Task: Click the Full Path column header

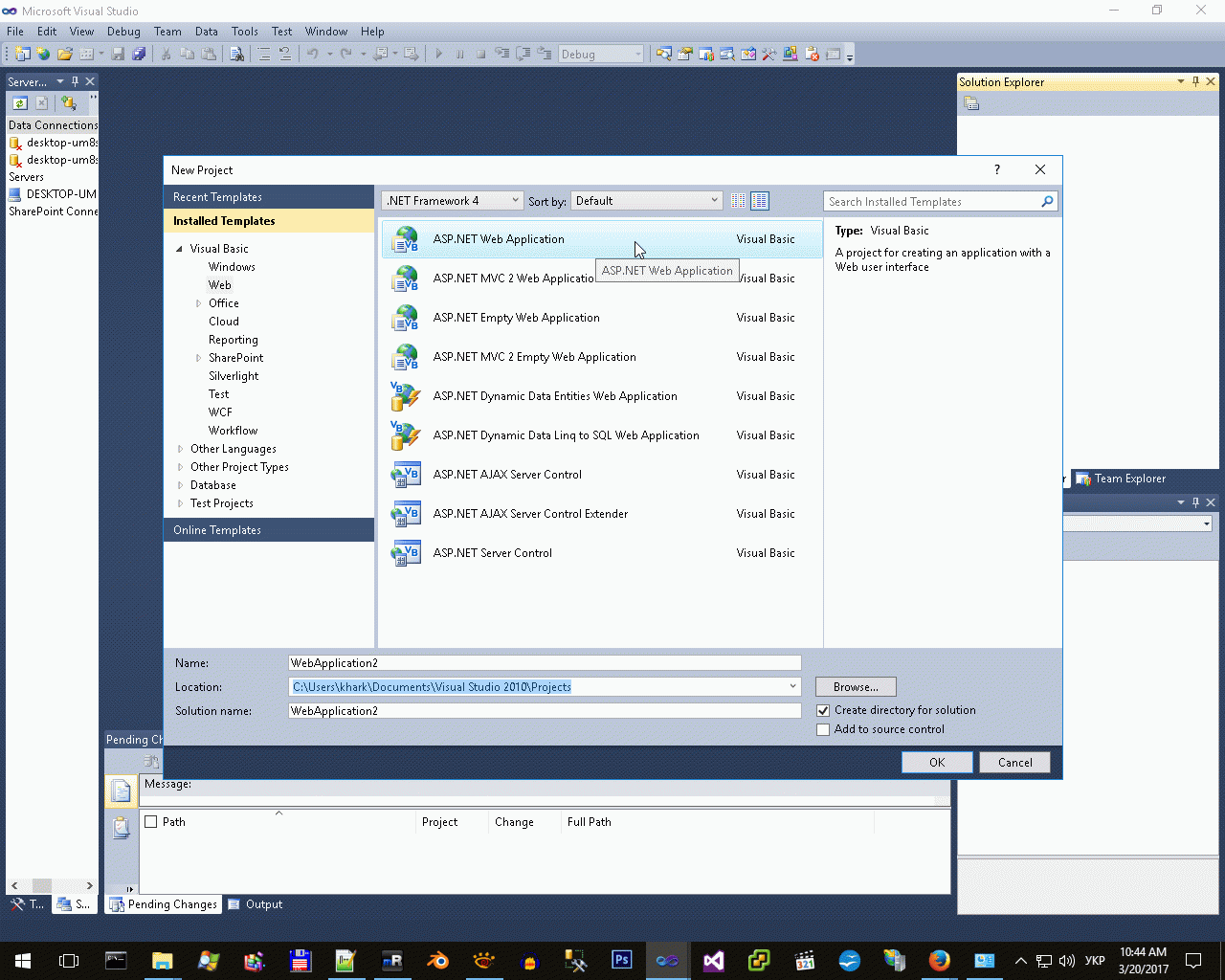Action: tap(590, 822)
